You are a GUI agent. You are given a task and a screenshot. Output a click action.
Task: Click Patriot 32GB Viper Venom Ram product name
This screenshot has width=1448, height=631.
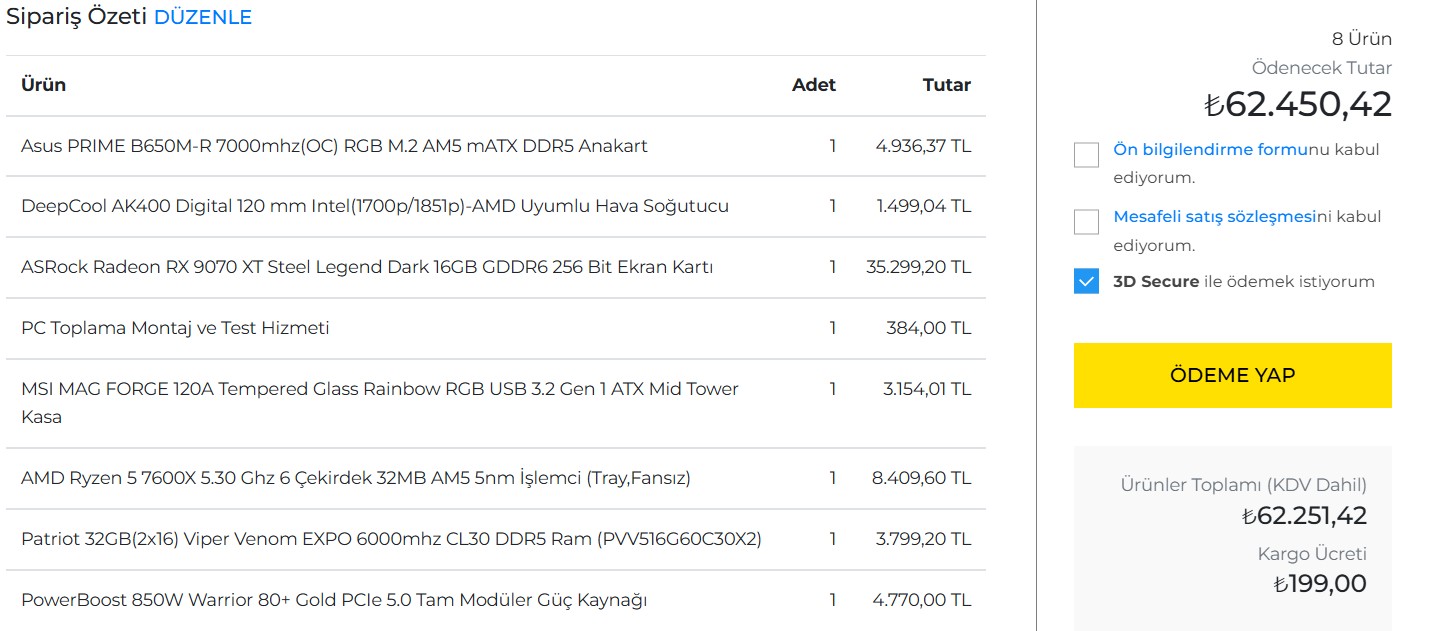(391, 539)
